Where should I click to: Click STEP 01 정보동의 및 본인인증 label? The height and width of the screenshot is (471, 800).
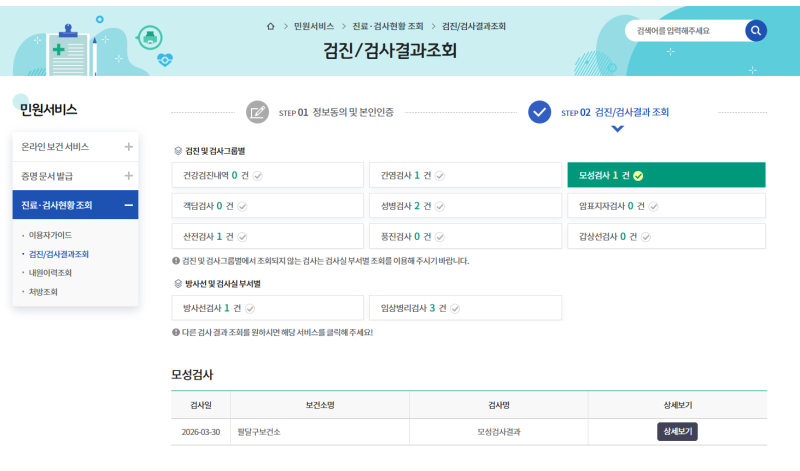coord(336,112)
